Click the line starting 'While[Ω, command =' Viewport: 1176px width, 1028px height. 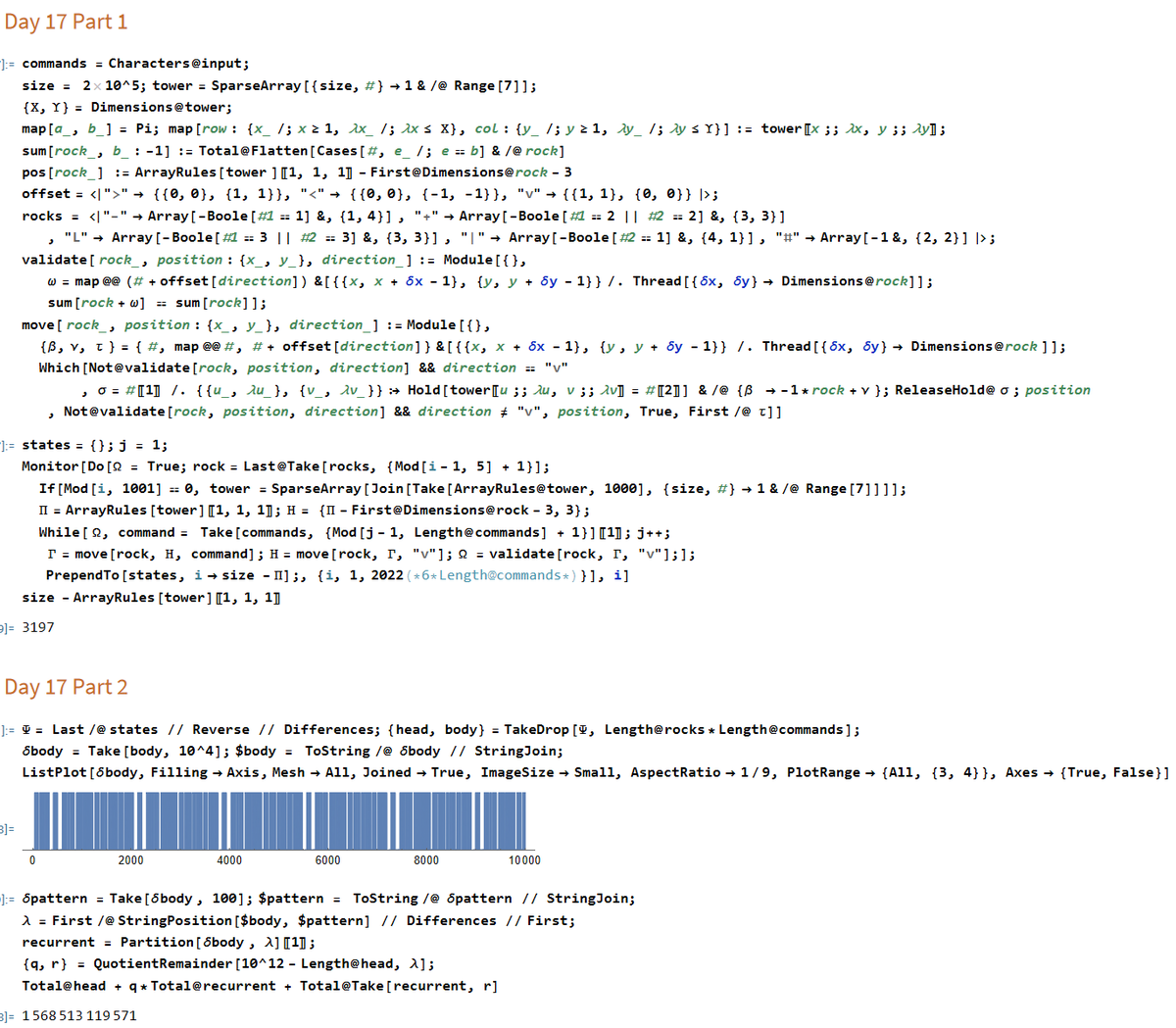(x=355, y=532)
